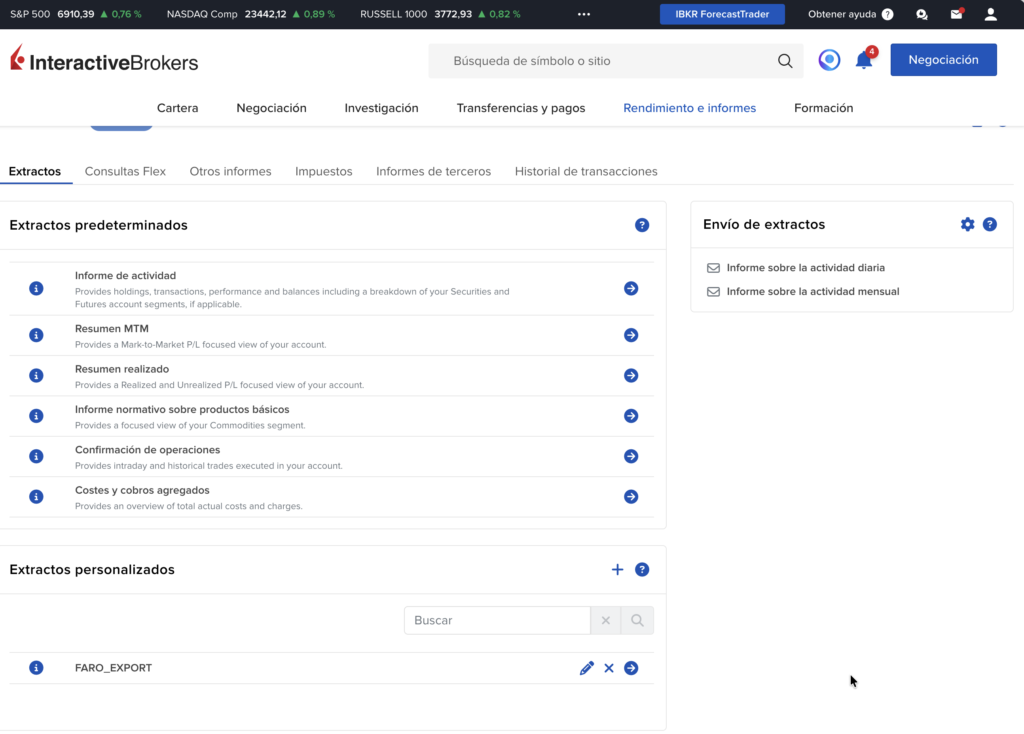Edit FARO_EXPORT with the pencil icon
The image size is (1024, 734).
pos(587,667)
